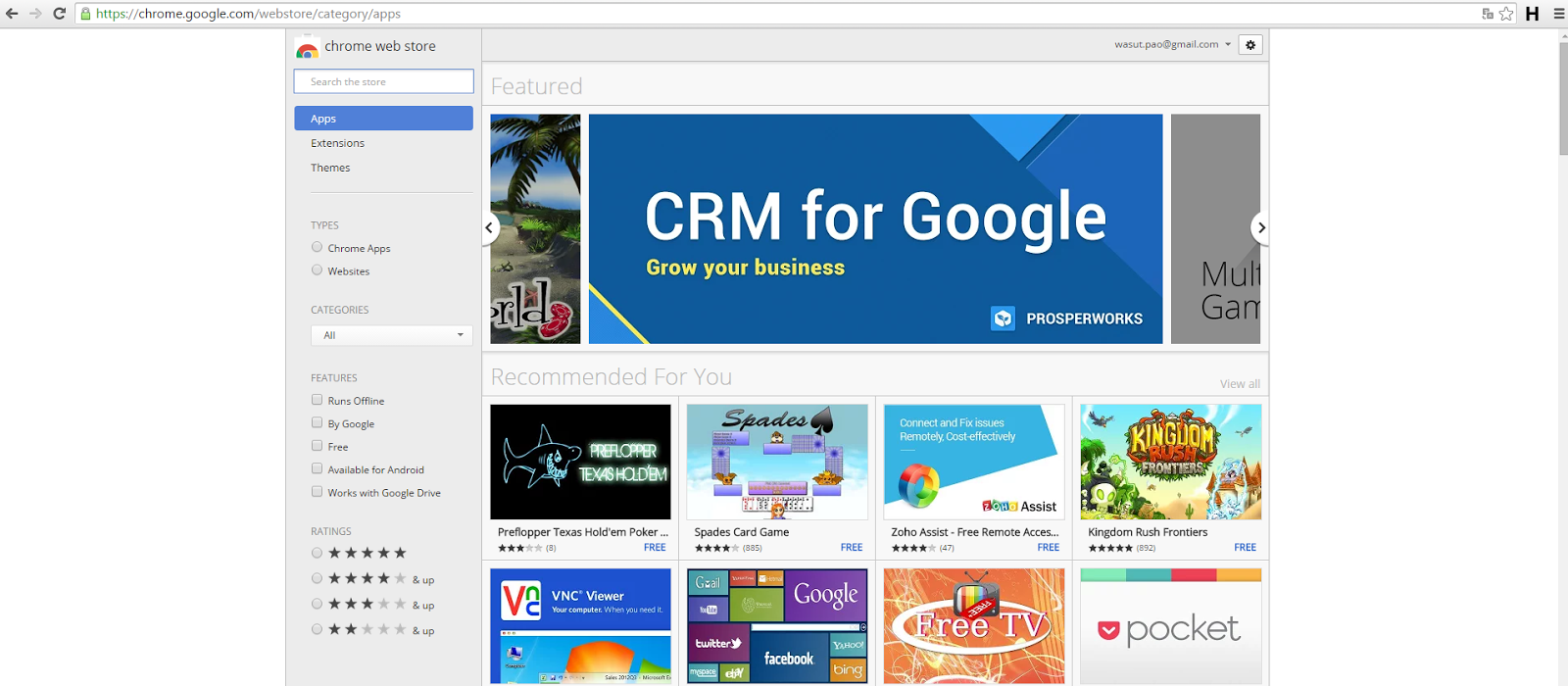The height and width of the screenshot is (686, 1568).
Task: Click the translate icon in the address bar
Action: (1488, 14)
